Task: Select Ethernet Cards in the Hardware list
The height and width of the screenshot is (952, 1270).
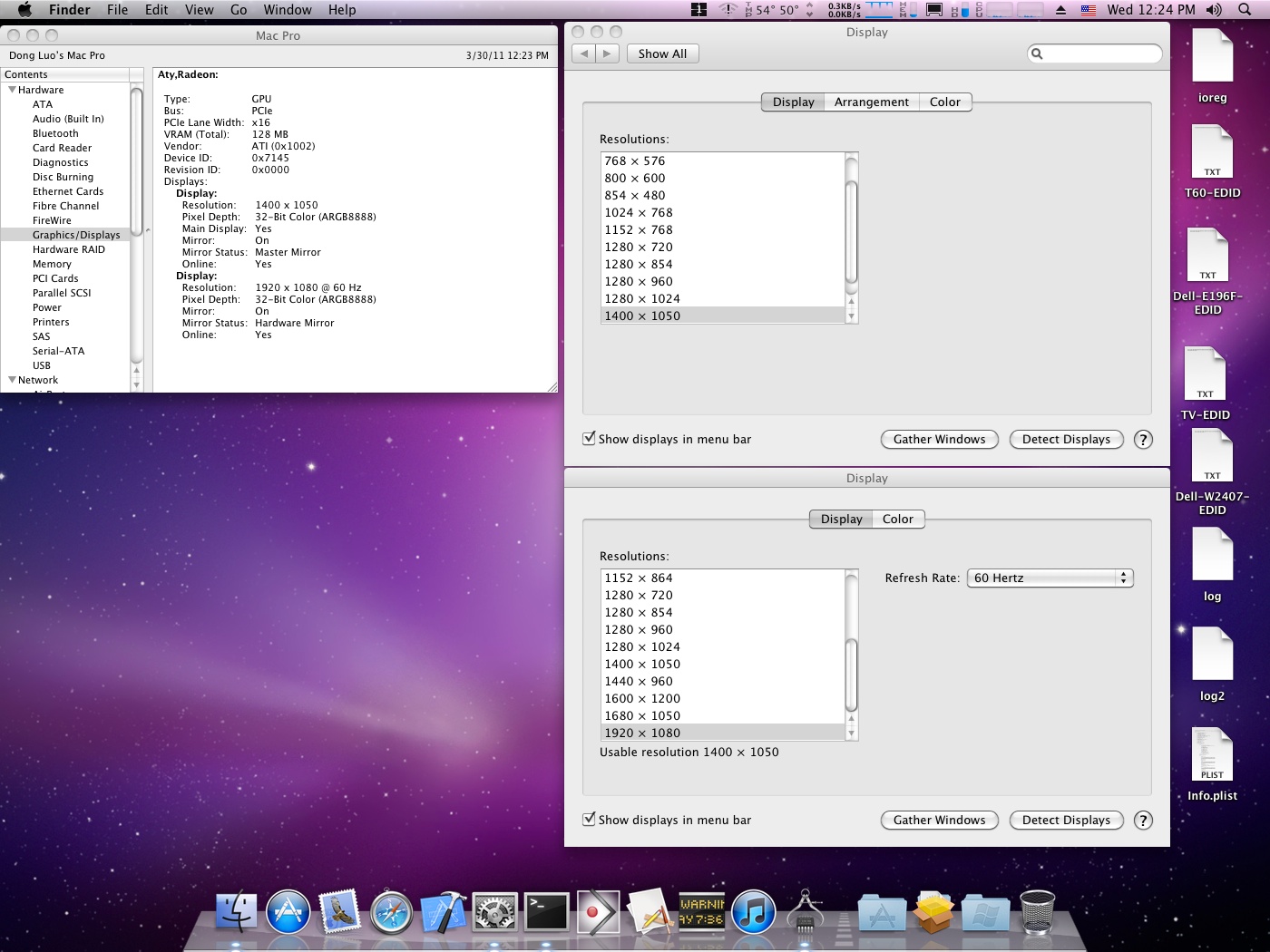Action: (x=65, y=191)
